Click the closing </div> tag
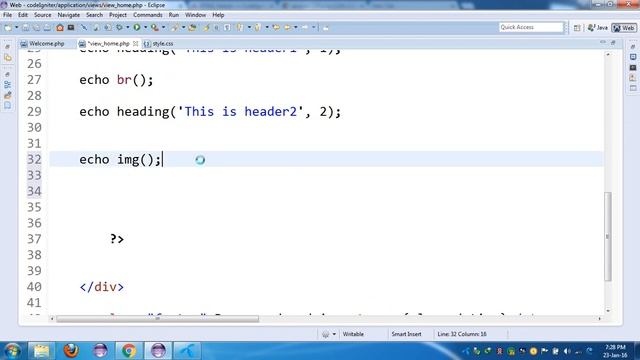The width and height of the screenshot is (640, 360). click(102, 287)
